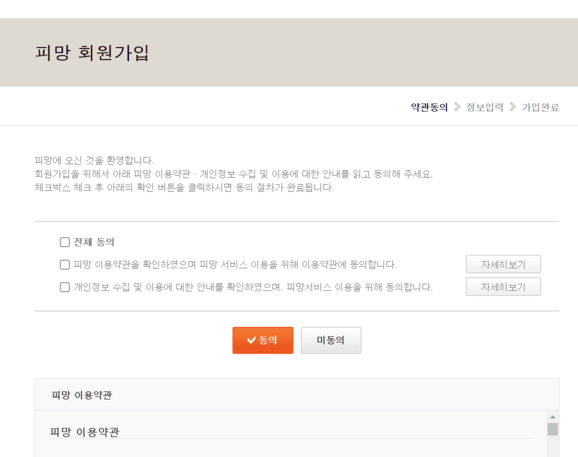
Task: Click the sentence beginning 체크박스 체크 후
Action: 184,188
